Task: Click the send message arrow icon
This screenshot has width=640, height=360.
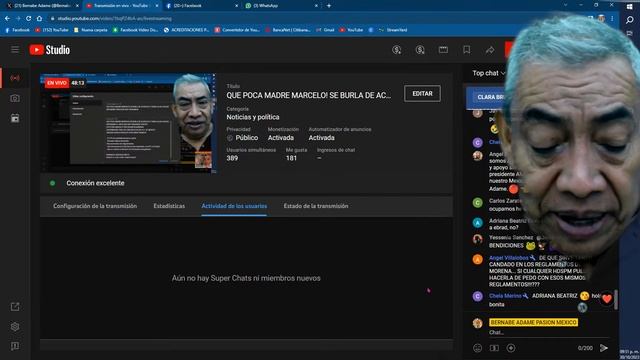Action: point(604,348)
